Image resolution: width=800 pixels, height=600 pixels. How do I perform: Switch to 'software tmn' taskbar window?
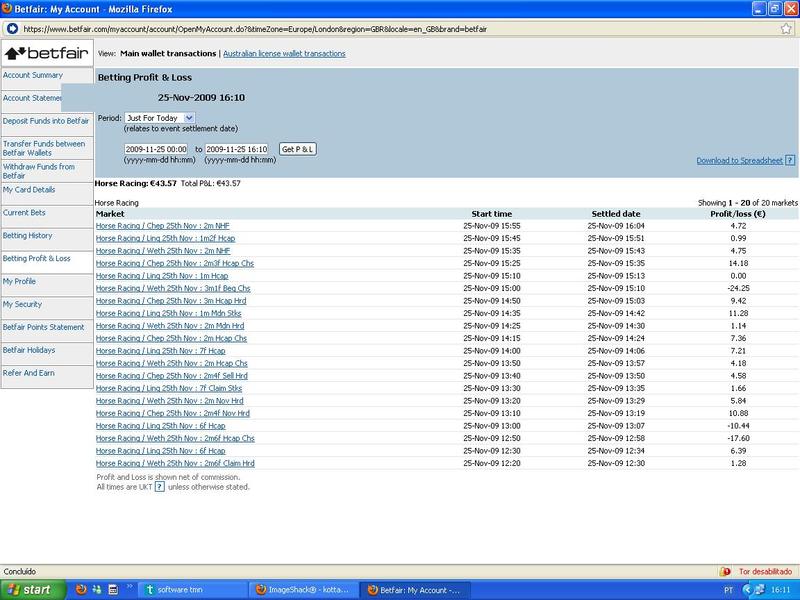point(193,590)
